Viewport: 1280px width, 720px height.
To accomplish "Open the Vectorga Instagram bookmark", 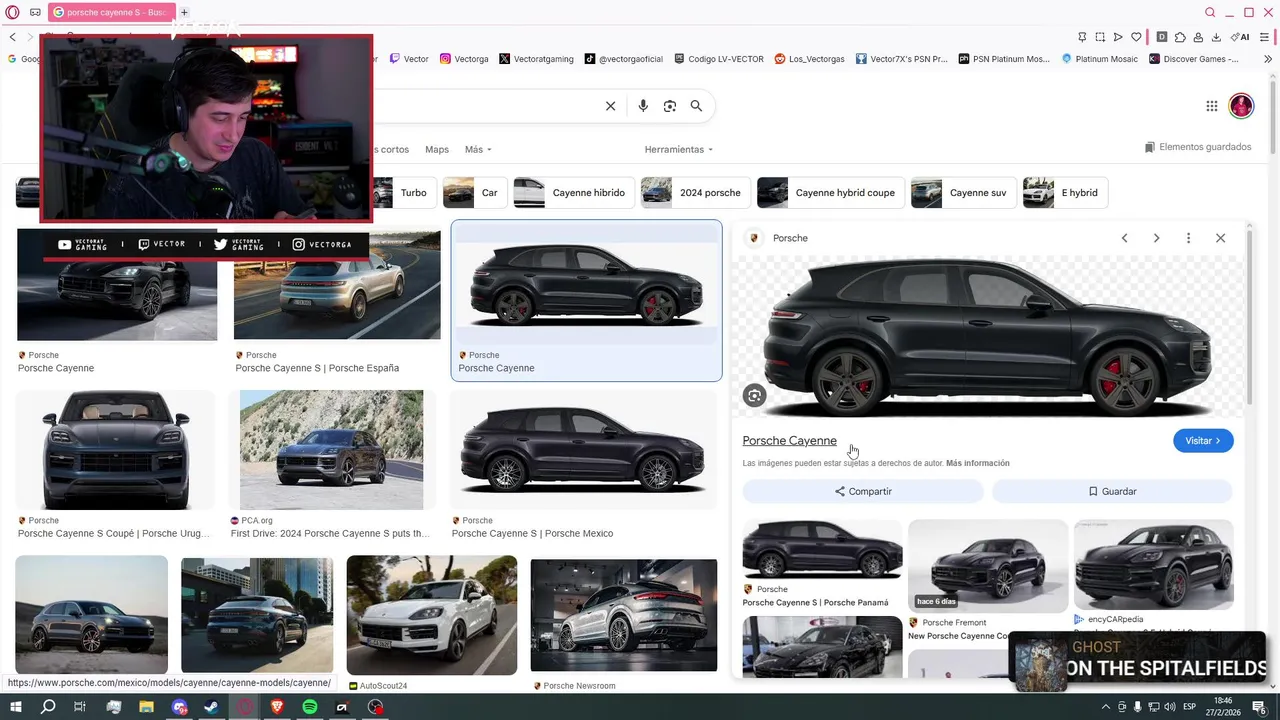I will [464, 59].
